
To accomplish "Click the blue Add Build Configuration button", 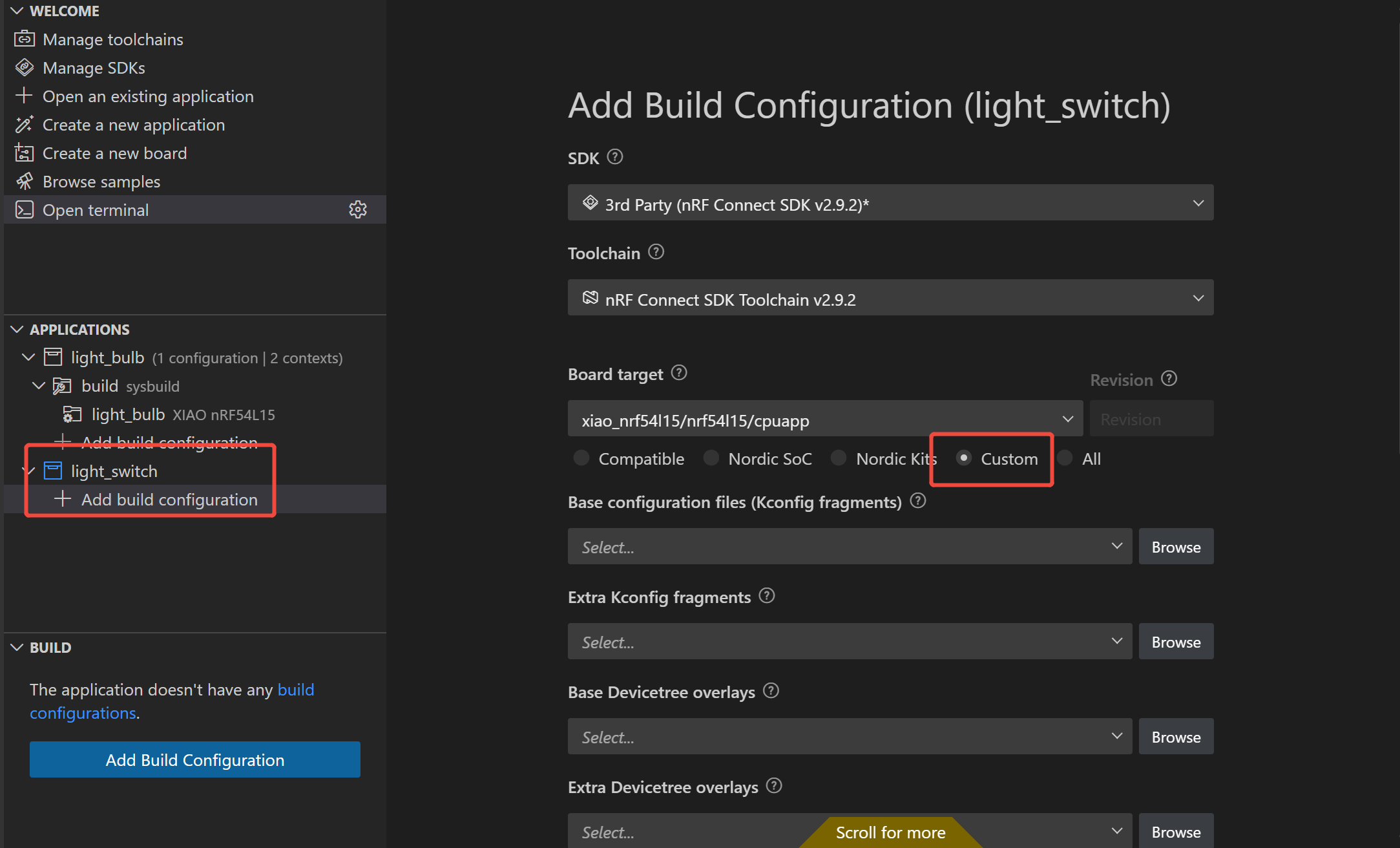I will click(194, 759).
